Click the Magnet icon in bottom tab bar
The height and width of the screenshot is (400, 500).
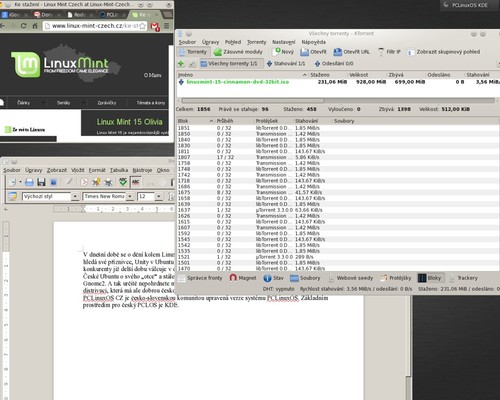233,278
